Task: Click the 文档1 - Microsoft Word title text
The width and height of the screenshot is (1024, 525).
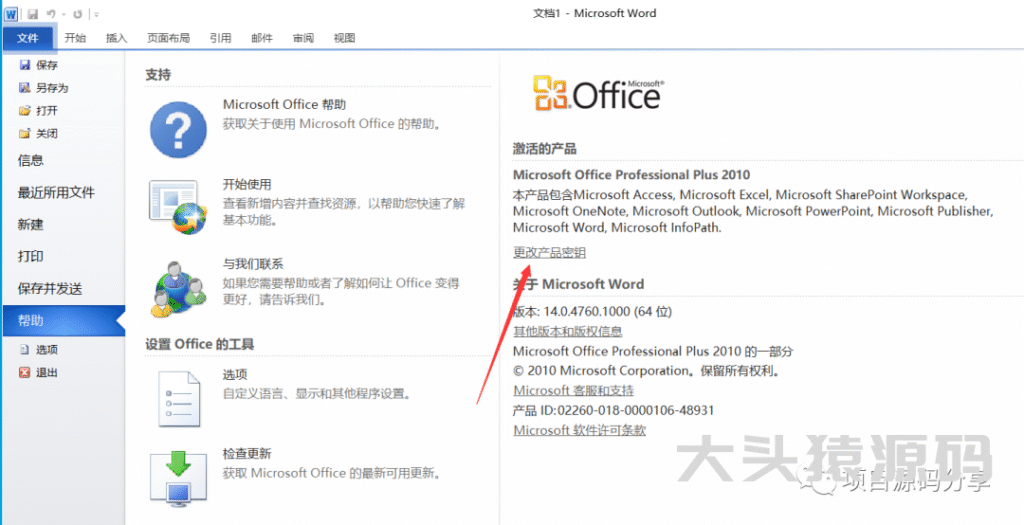Action: 594,13
